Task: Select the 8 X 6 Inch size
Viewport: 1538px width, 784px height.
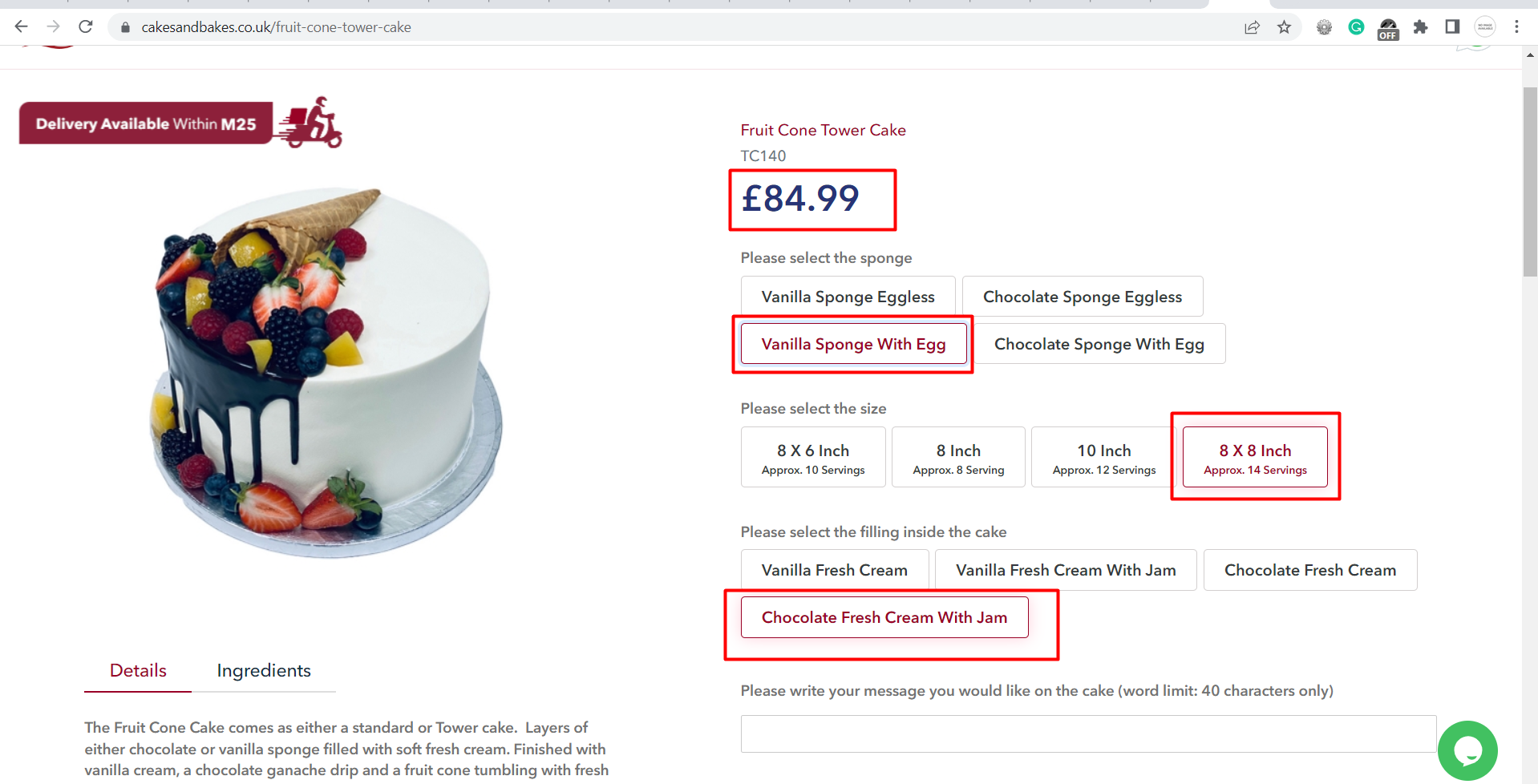Action: tap(813, 457)
